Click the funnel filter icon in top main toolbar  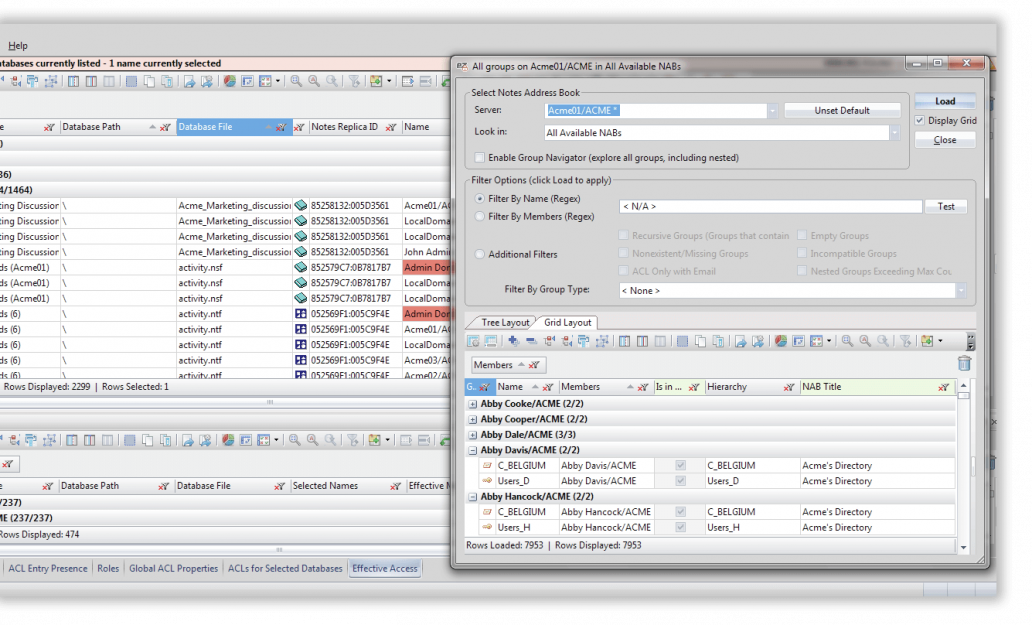tap(354, 81)
